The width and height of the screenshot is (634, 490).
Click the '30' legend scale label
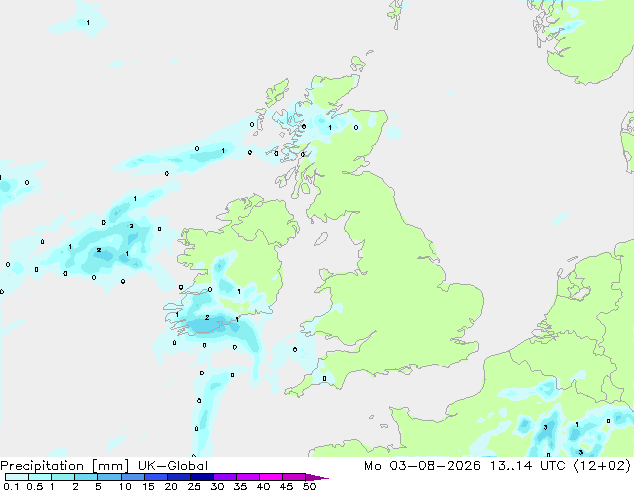[x=217, y=486]
